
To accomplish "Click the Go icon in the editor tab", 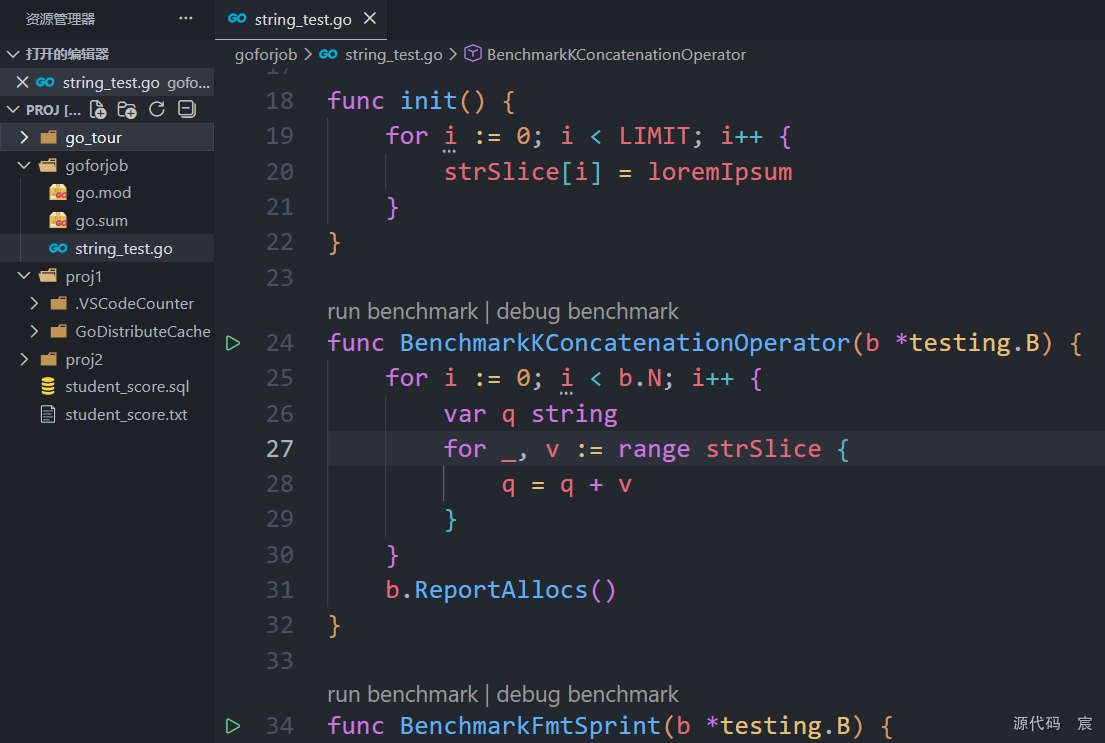I will pos(237,18).
